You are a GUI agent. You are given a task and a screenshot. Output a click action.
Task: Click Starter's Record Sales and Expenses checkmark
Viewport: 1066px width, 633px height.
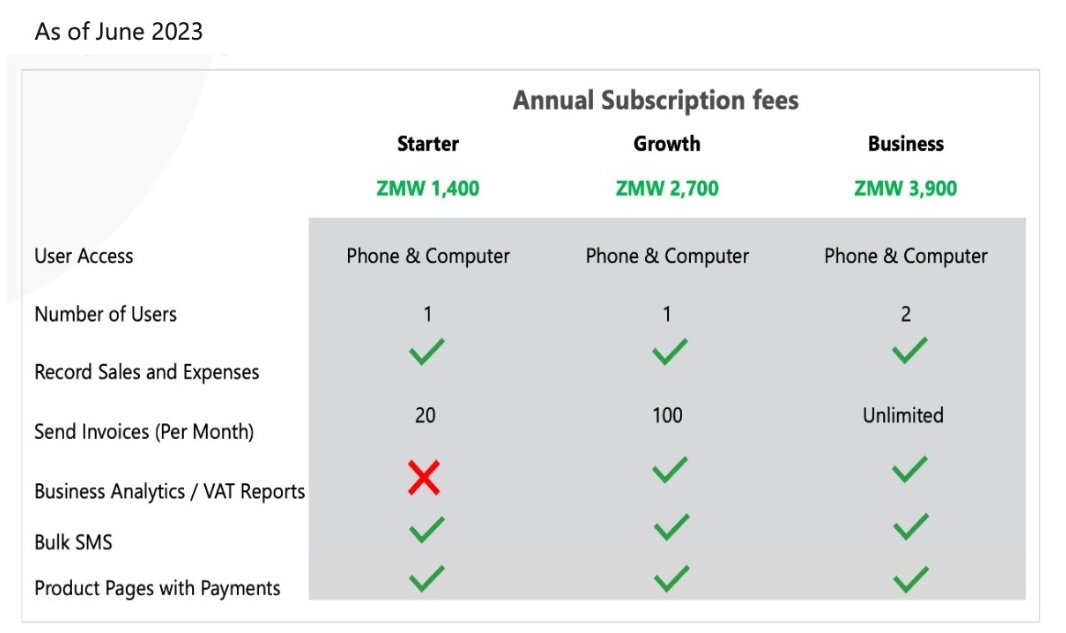[427, 352]
